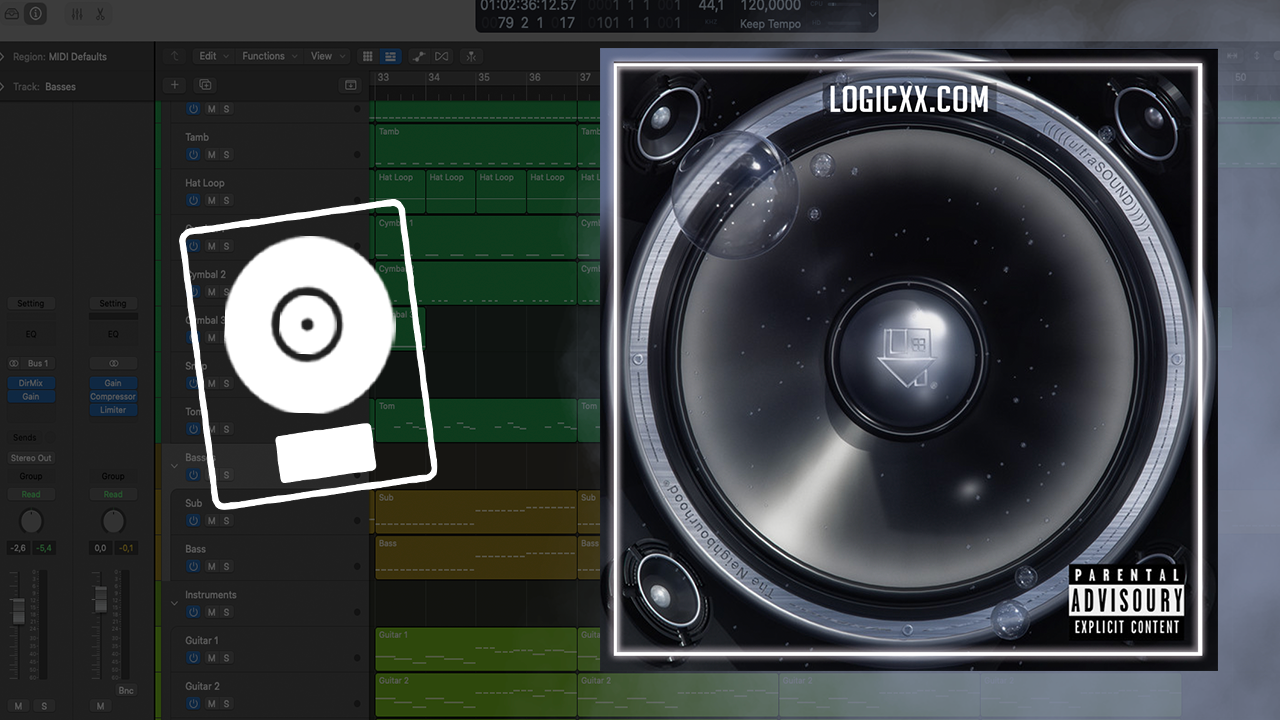Solo the Sub track

pos(226,521)
